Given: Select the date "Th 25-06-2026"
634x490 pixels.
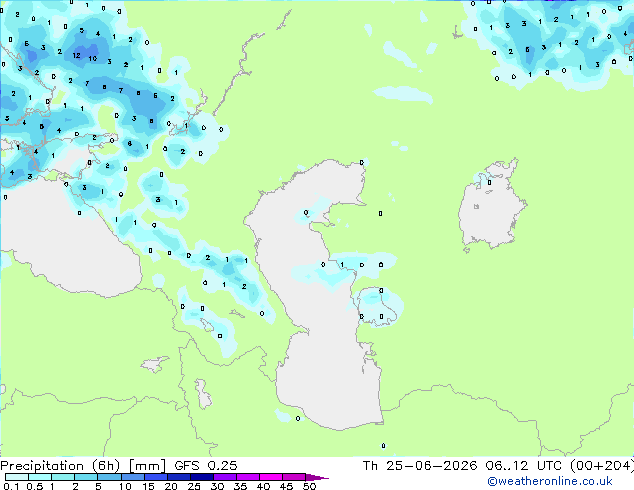Looking at the screenshot, I should (420, 466).
